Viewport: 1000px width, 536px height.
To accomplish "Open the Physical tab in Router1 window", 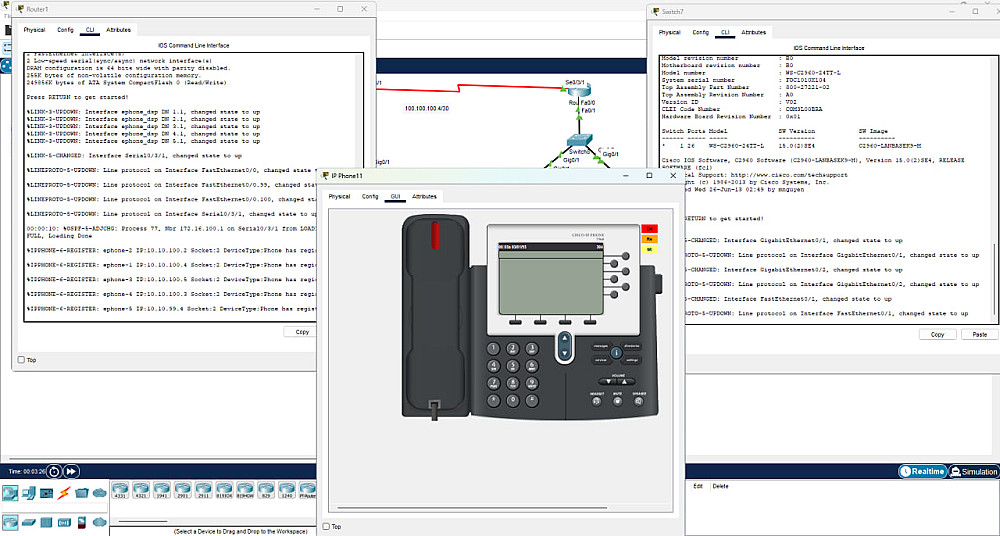I will pyautogui.click(x=34, y=29).
